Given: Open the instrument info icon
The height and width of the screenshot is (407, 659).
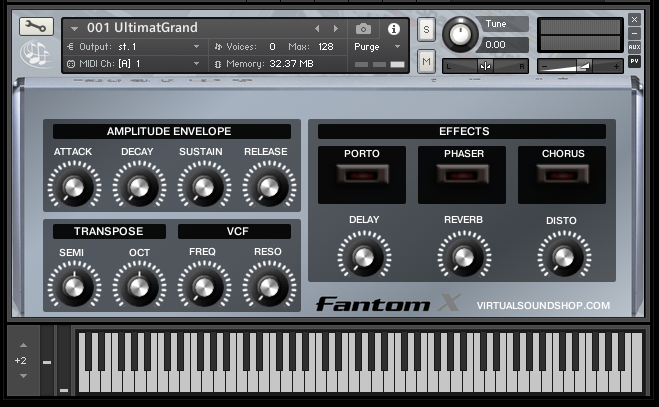Looking at the screenshot, I should point(393,29).
